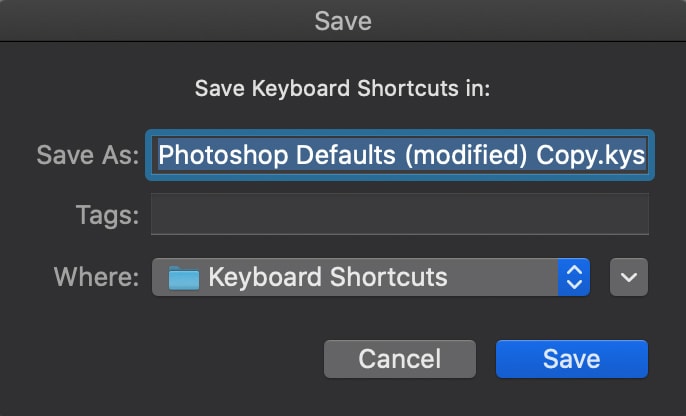Screen dimensions: 686x416
Task: Focus the empty Tags field
Action: (x=400, y=214)
